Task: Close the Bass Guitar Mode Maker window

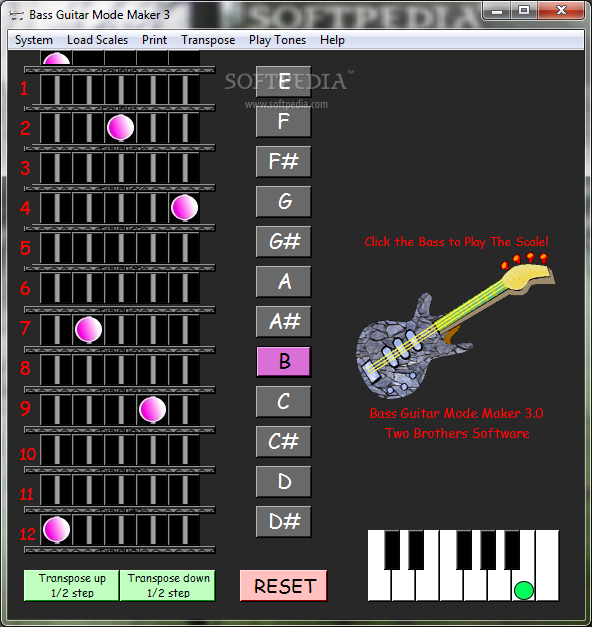Action: (x=561, y=10)
